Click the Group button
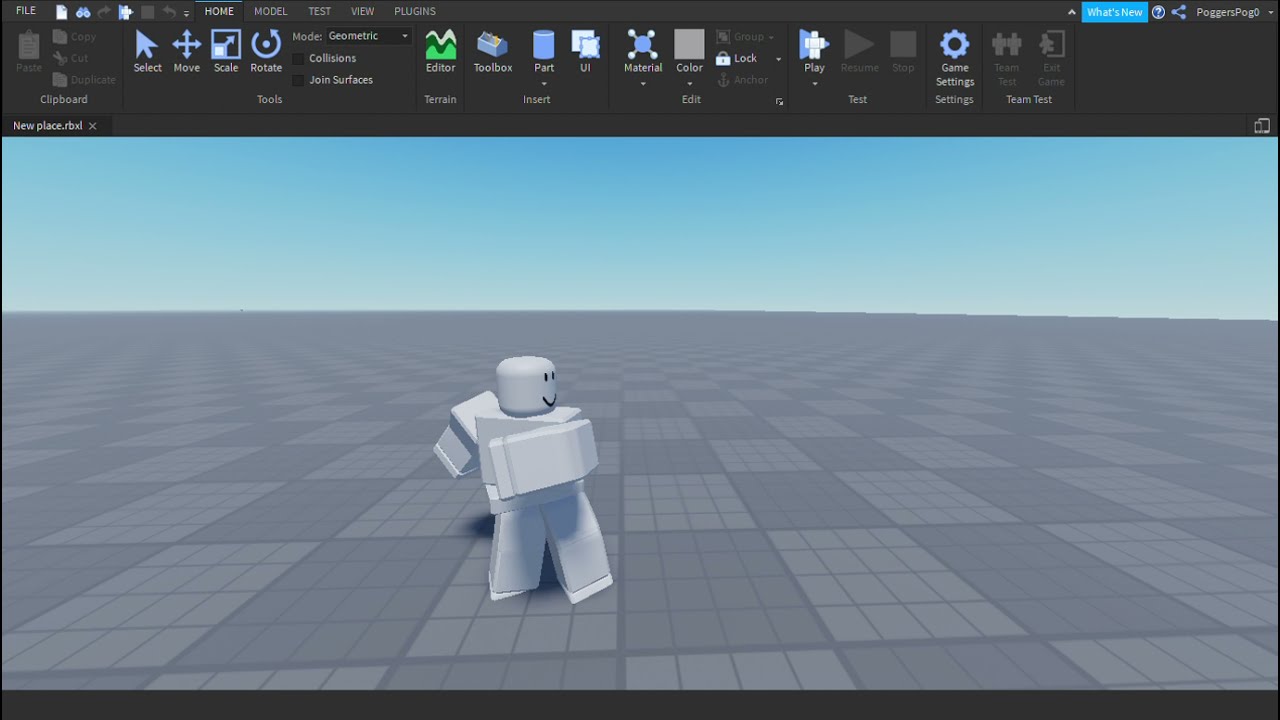This screenshot has height=720, width=1280. coord(745,37)
